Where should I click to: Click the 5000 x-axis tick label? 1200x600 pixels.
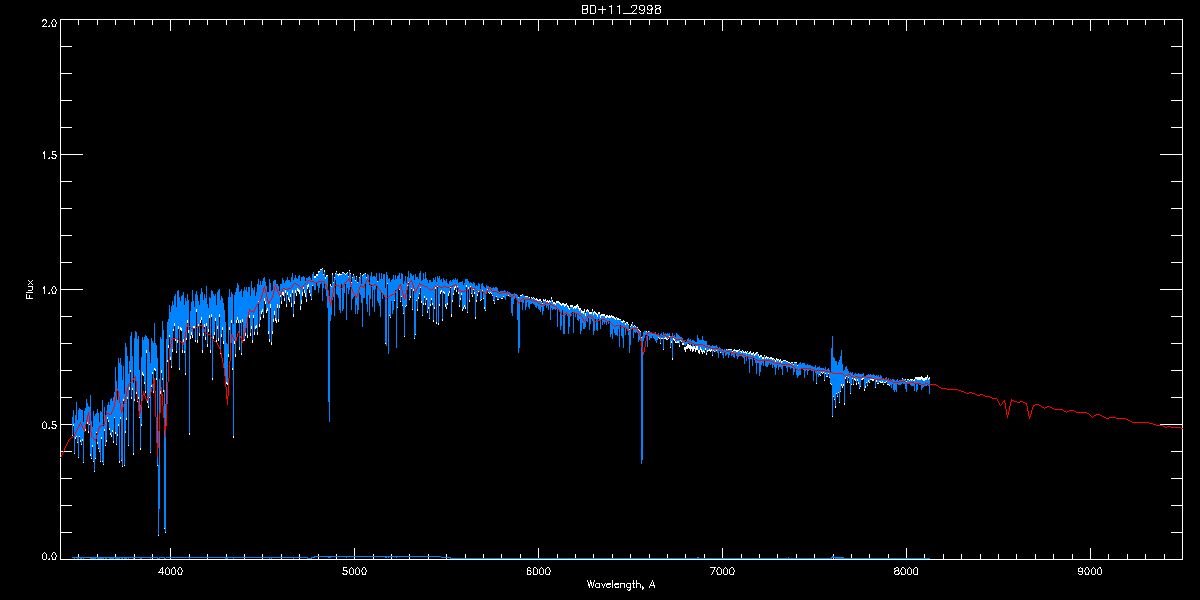(x=354, y=571)
